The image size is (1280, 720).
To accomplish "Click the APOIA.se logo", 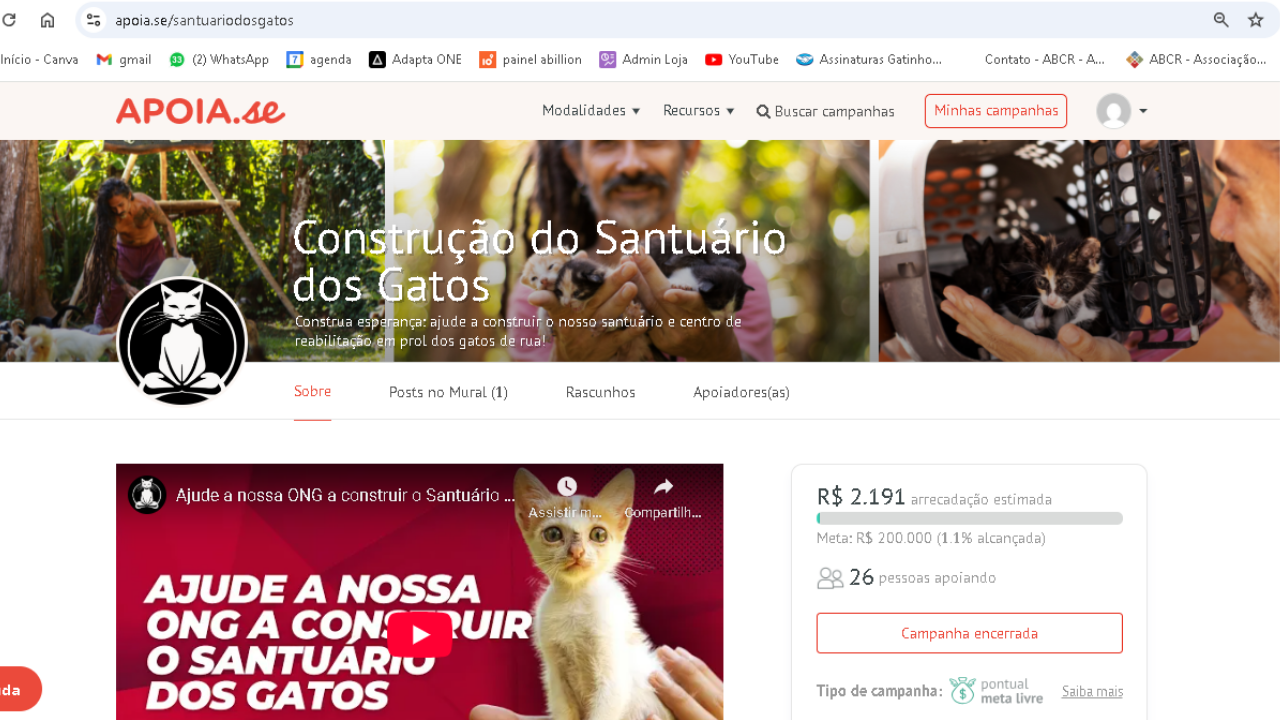I will tap(201, 111).
